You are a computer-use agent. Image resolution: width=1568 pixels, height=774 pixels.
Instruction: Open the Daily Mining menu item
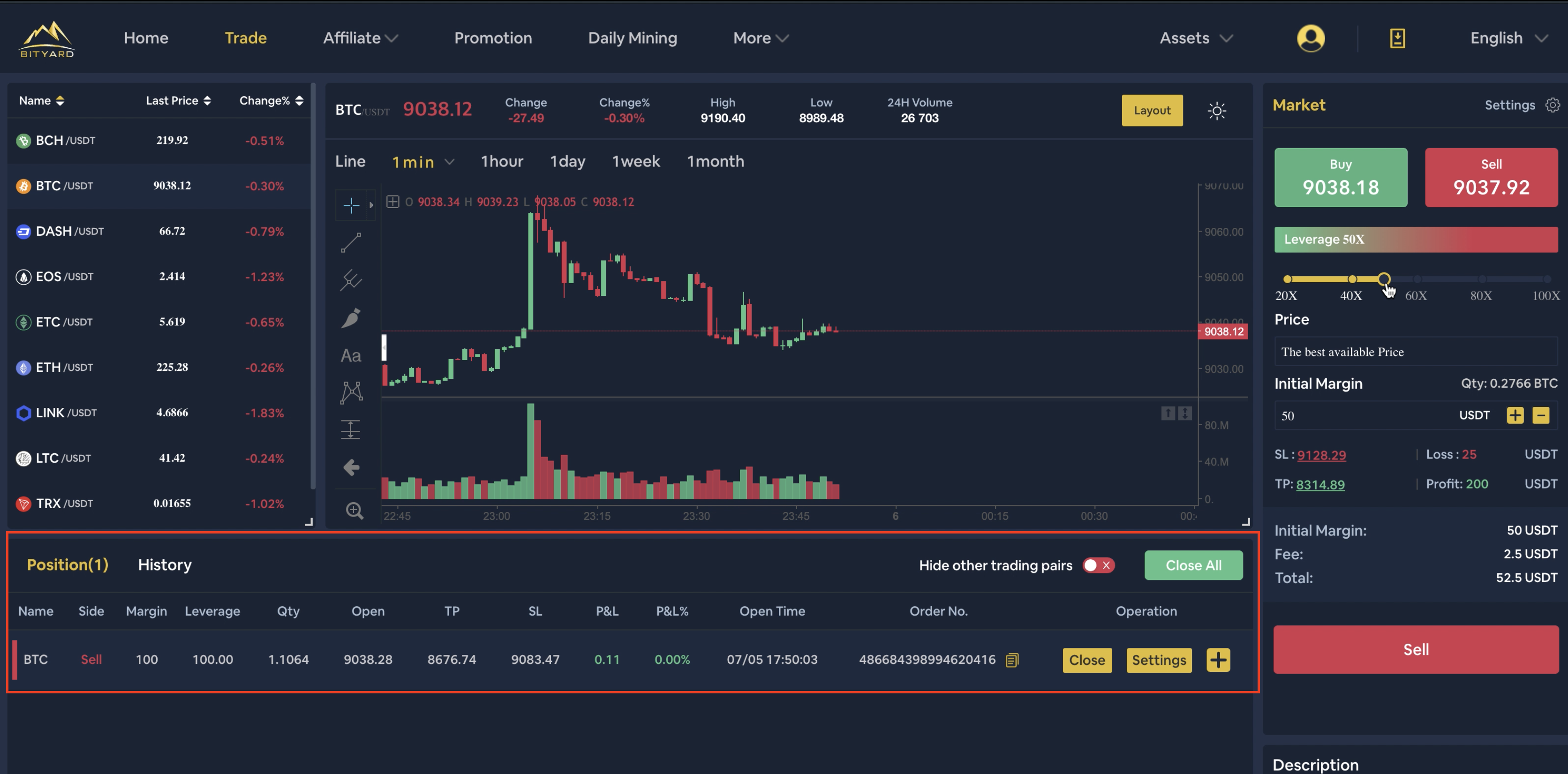[x=632, y=38]
